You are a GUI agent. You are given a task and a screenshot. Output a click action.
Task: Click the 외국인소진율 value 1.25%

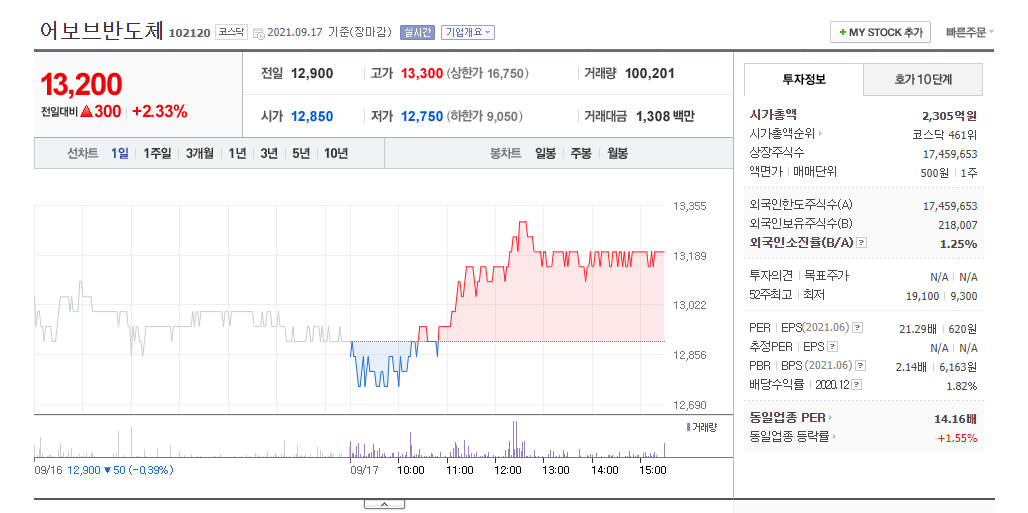click(x=960, y=244)
